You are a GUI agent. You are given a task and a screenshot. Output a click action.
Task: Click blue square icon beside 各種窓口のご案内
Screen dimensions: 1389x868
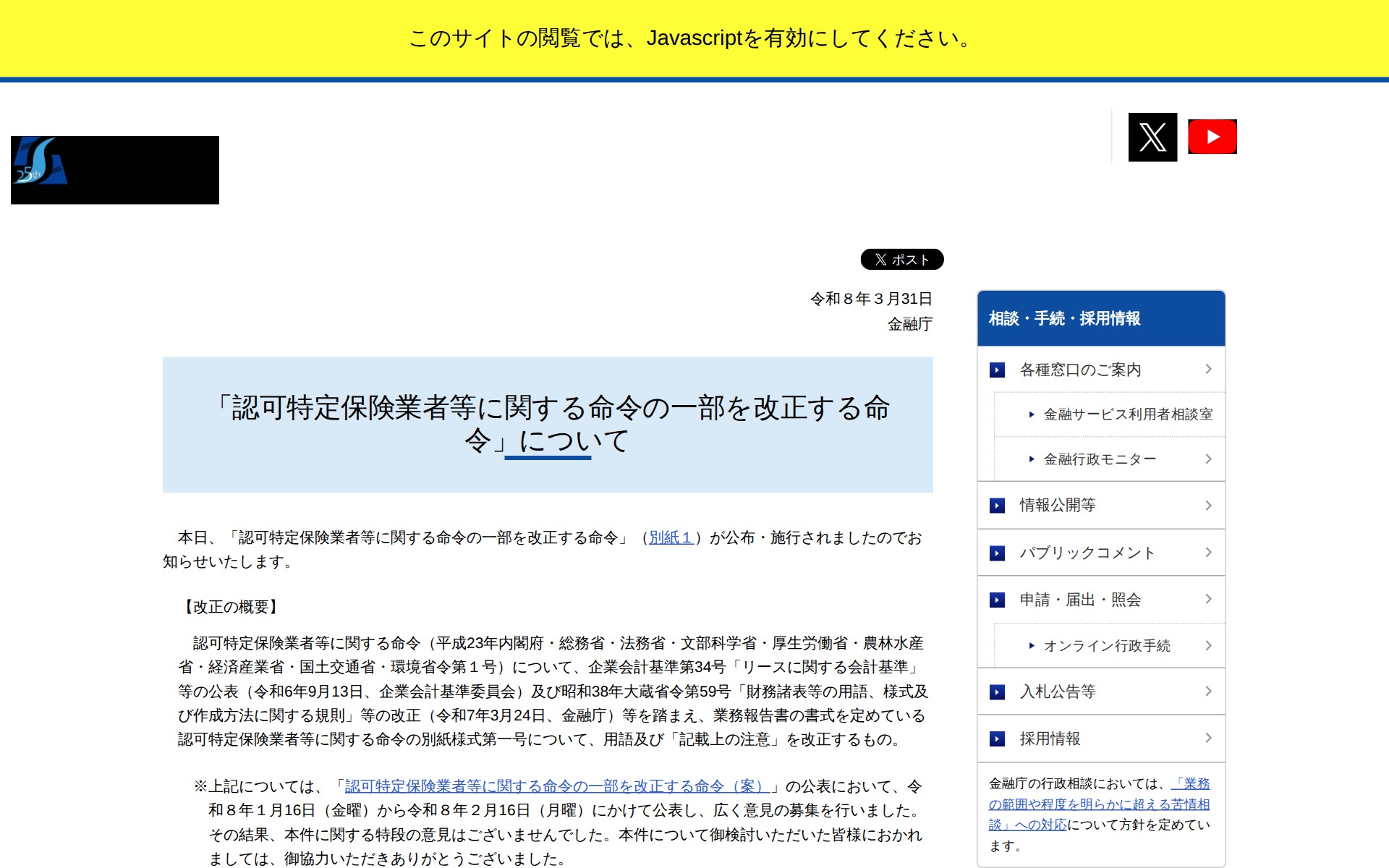point(997,370)
